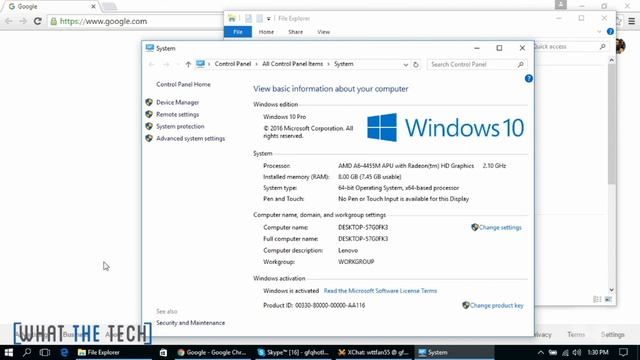Click the System taskbar button
This screenshot has height=360, width=640.
pyautogui.click(x=454, y=352)
